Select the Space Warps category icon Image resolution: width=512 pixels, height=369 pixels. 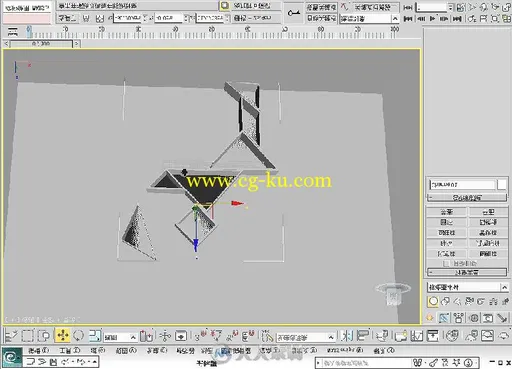coord(493,301)
